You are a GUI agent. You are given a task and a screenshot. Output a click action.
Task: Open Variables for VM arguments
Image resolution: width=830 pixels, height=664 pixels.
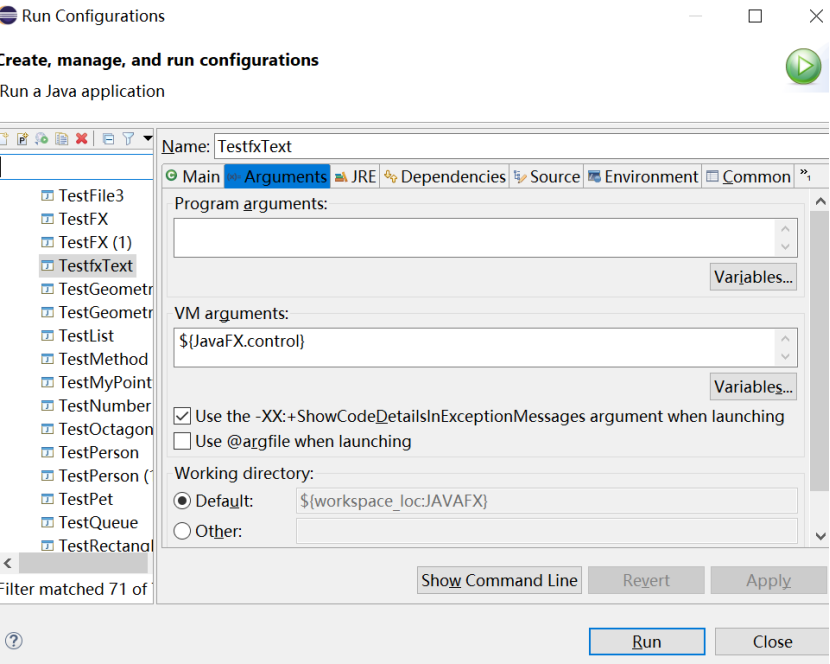[753, 387]
